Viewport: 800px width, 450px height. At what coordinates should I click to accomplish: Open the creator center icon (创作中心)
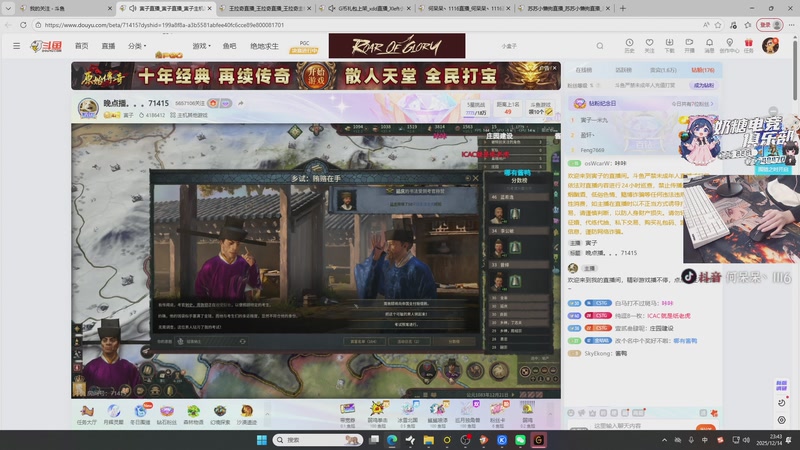[x=730, y=45]
